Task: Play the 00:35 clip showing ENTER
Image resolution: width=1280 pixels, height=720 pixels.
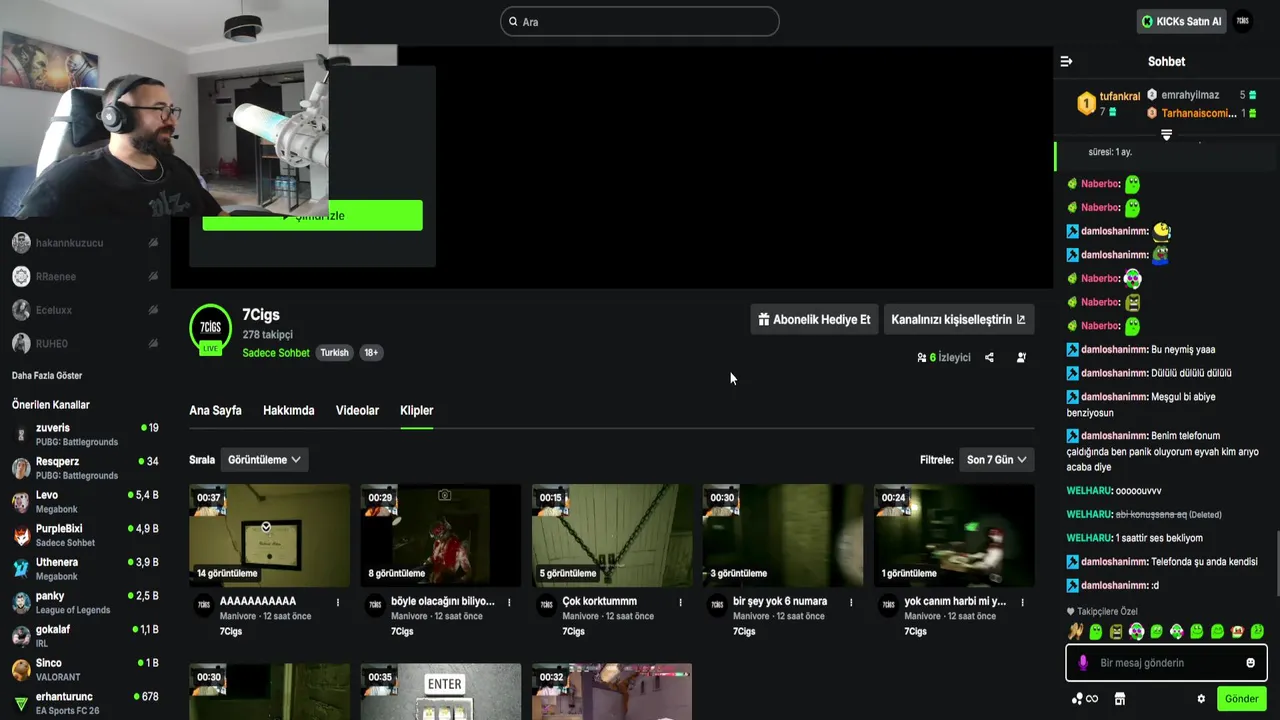Action: coord(440,692)
